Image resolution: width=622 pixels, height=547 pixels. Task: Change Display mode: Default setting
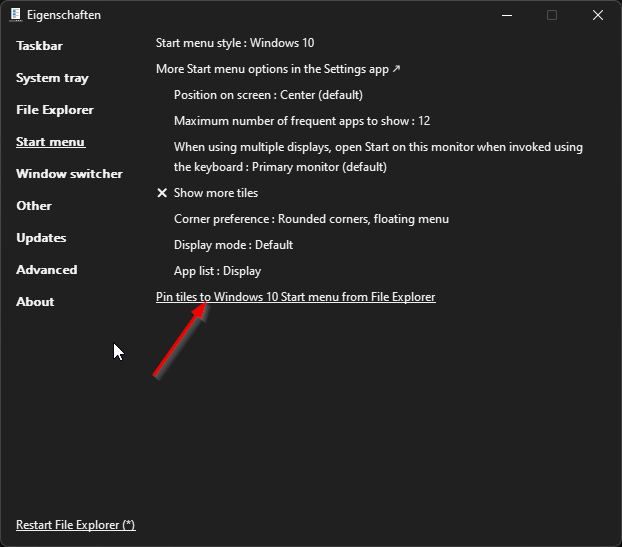click(x=233, y=245)
